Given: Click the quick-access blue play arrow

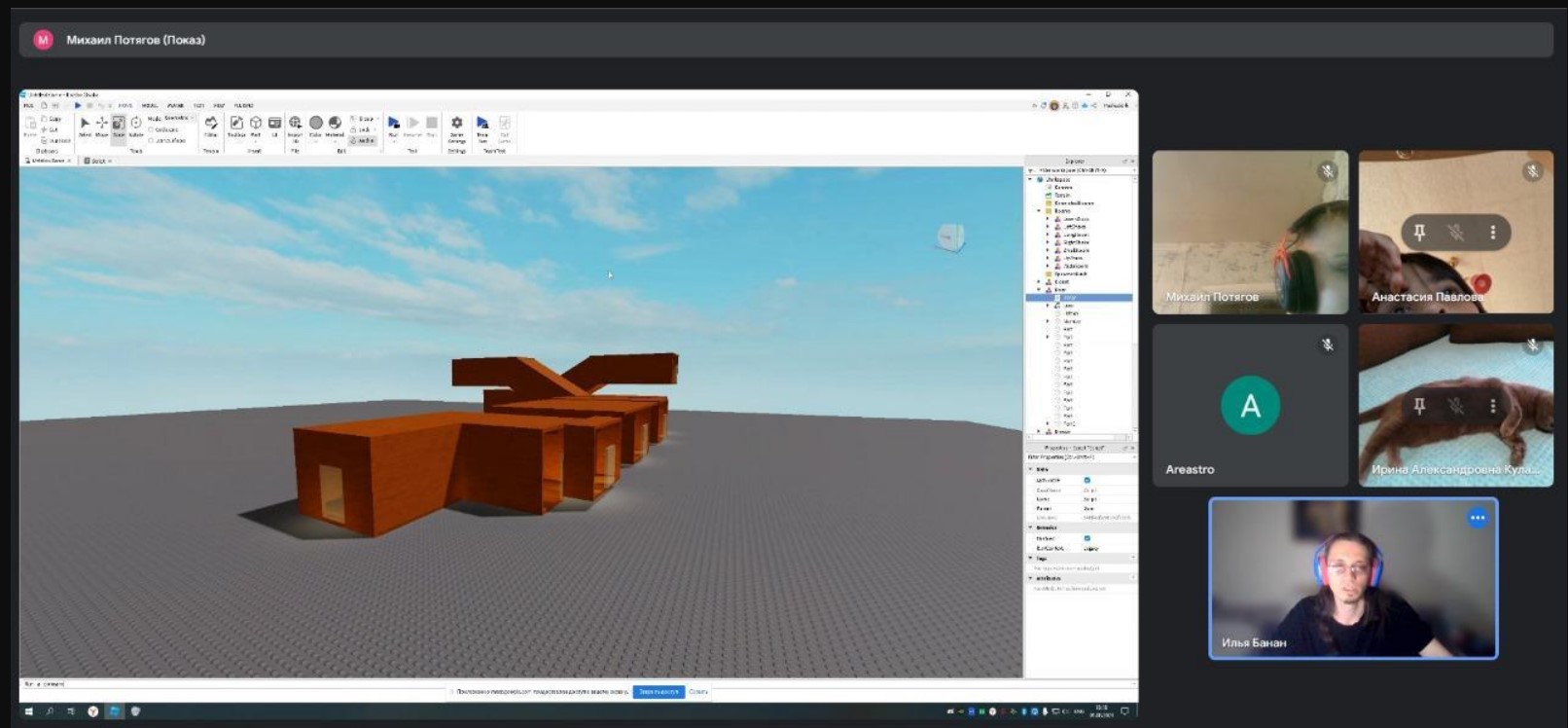Looking at the screenshot, I should pos(78,105).
